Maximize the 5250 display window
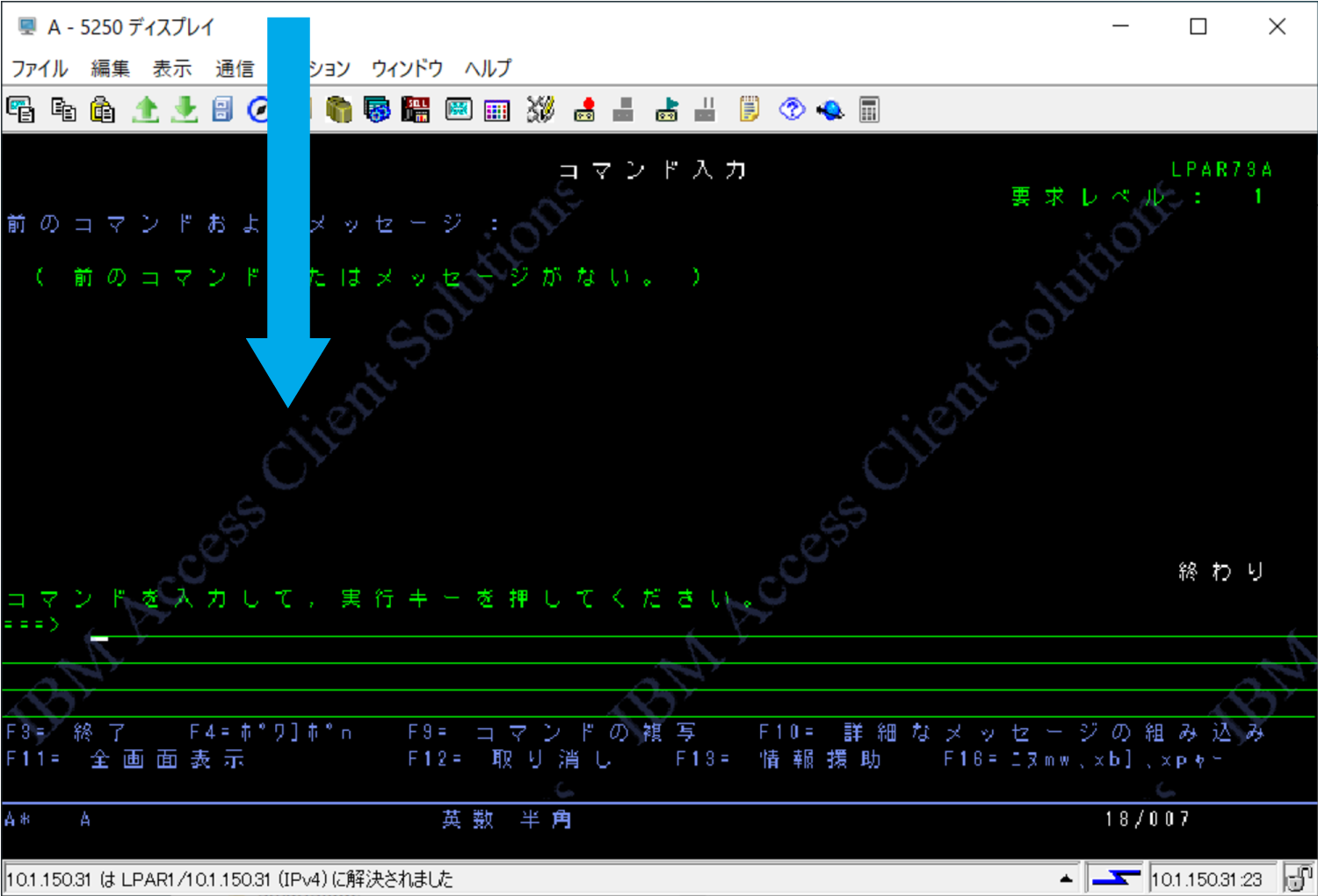This screenshot has height=896, width=1318. [1198, 27]
